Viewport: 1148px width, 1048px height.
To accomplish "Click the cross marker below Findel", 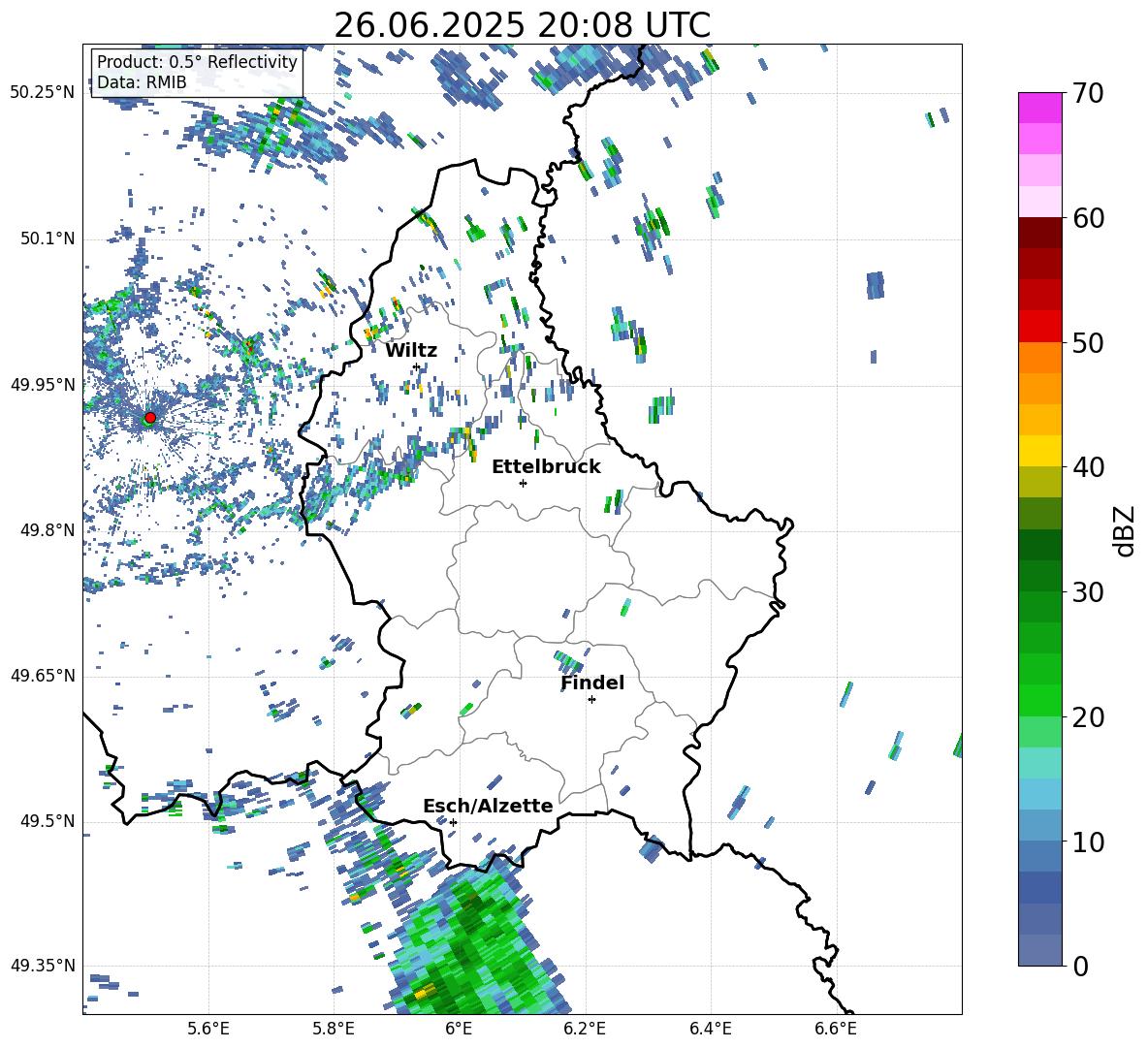I will click(591, 700).
